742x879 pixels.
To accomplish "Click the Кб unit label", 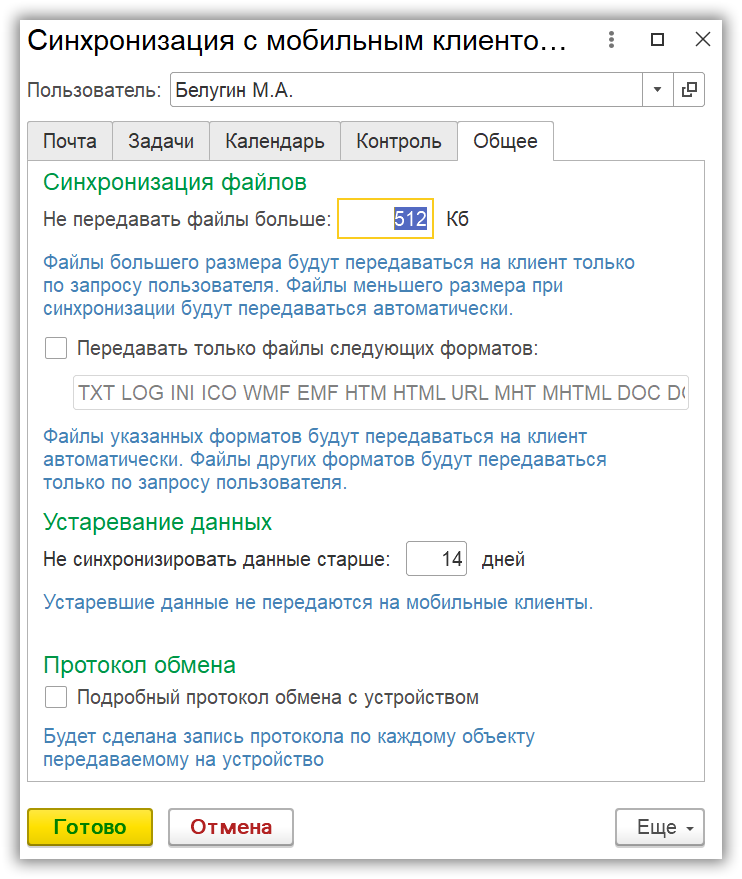I will click(x=457, y=219).
